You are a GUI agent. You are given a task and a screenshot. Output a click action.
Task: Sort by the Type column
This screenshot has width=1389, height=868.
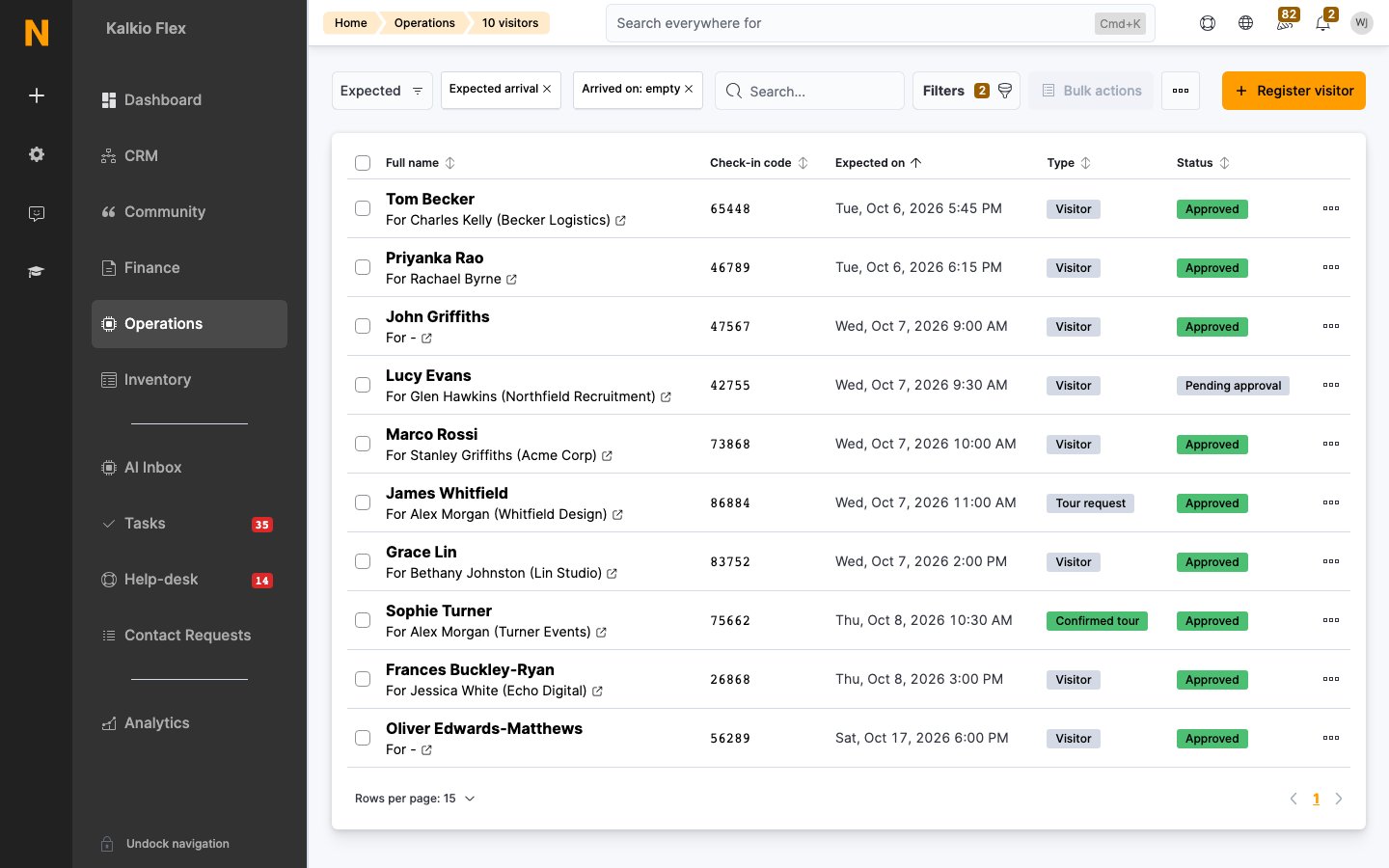coord(1069,163)
